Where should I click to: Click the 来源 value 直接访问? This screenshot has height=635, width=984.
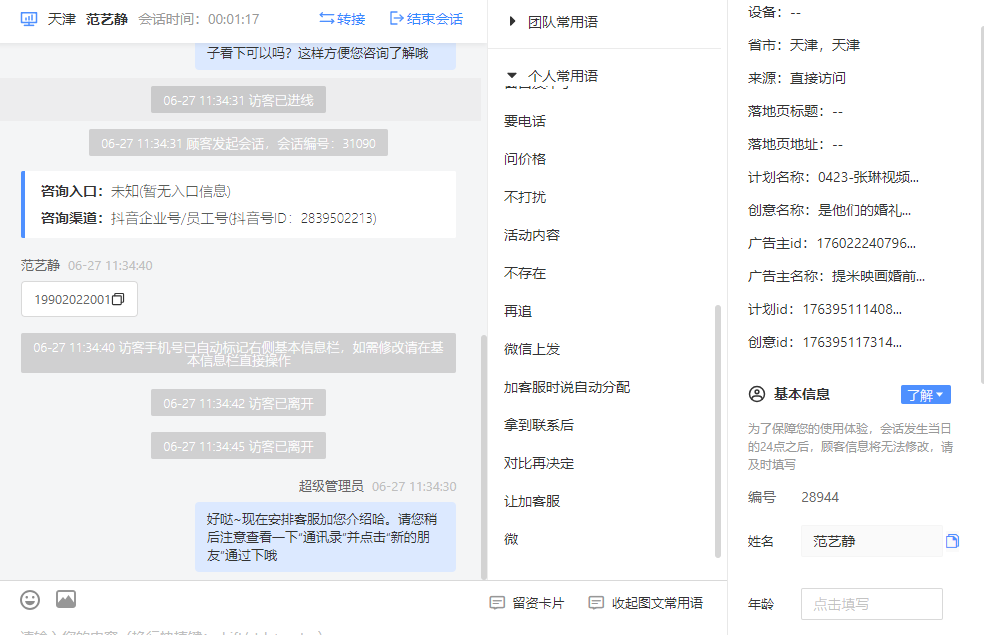[818, 78]
